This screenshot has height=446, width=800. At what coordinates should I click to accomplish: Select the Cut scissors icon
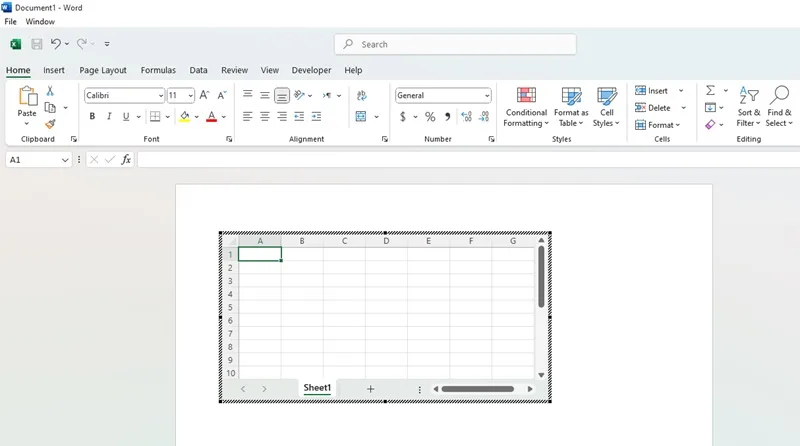pyautogui.click(x=50, y=91)
